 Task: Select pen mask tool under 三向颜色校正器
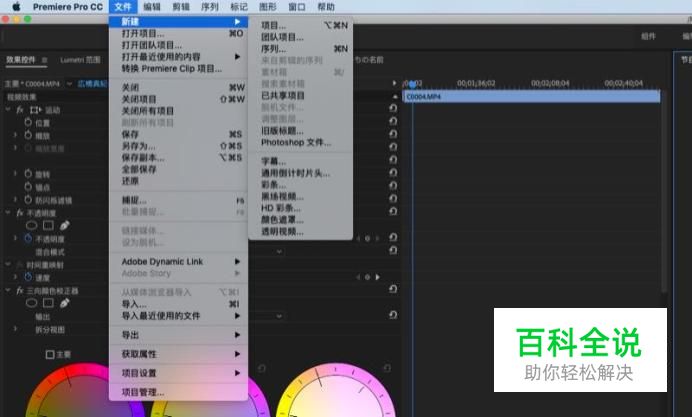pos(65,303)
